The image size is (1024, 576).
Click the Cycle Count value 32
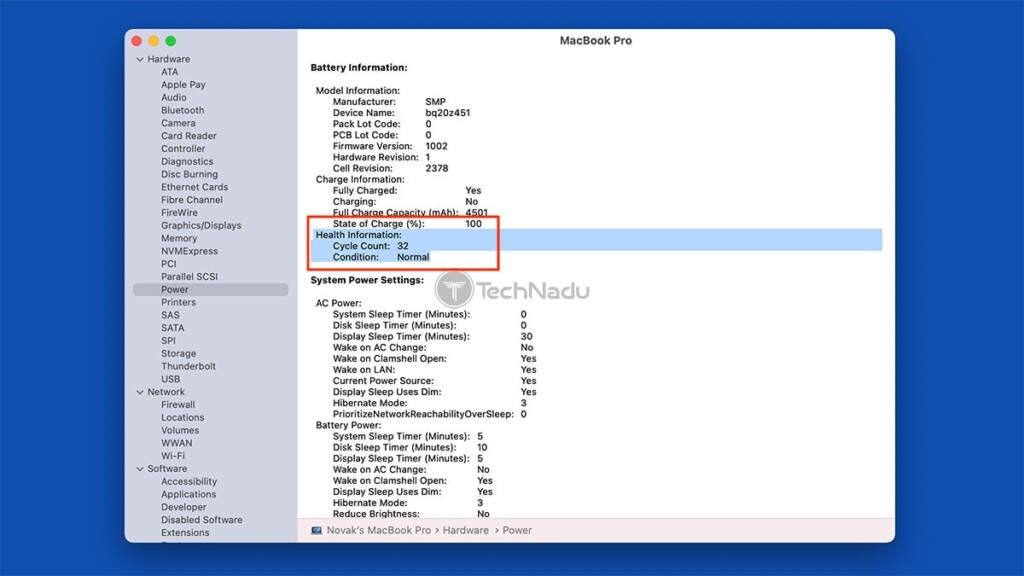point(403,246)
